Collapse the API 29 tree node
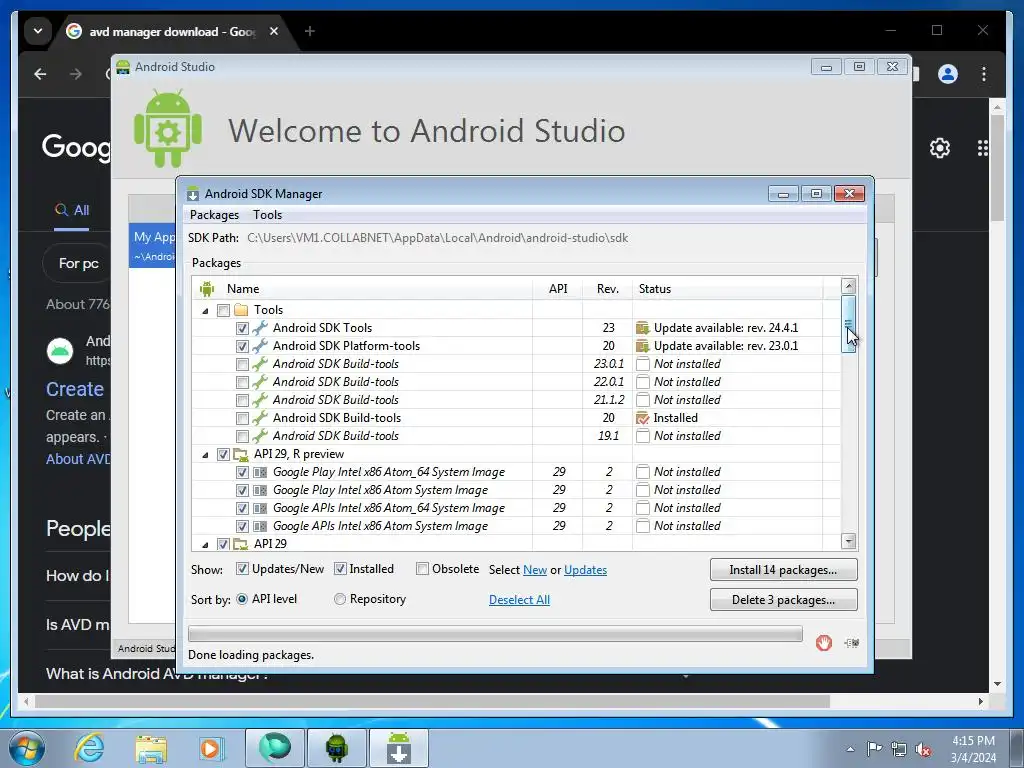Screen dimensions: 1024x768 [x=205, y=544]
